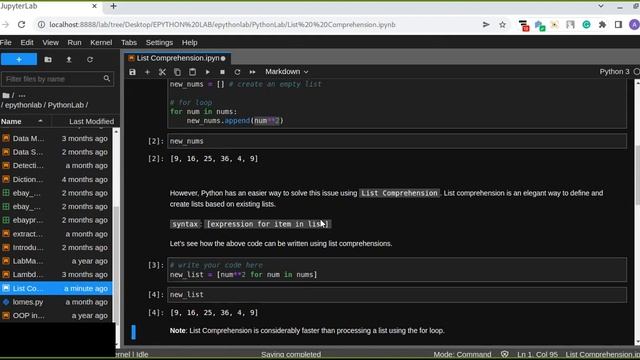This screenshot has height=360, width=640.
Task: Expand the breadcrumb ellipsis
Action: pyautogui.click(x=22, y=96)
